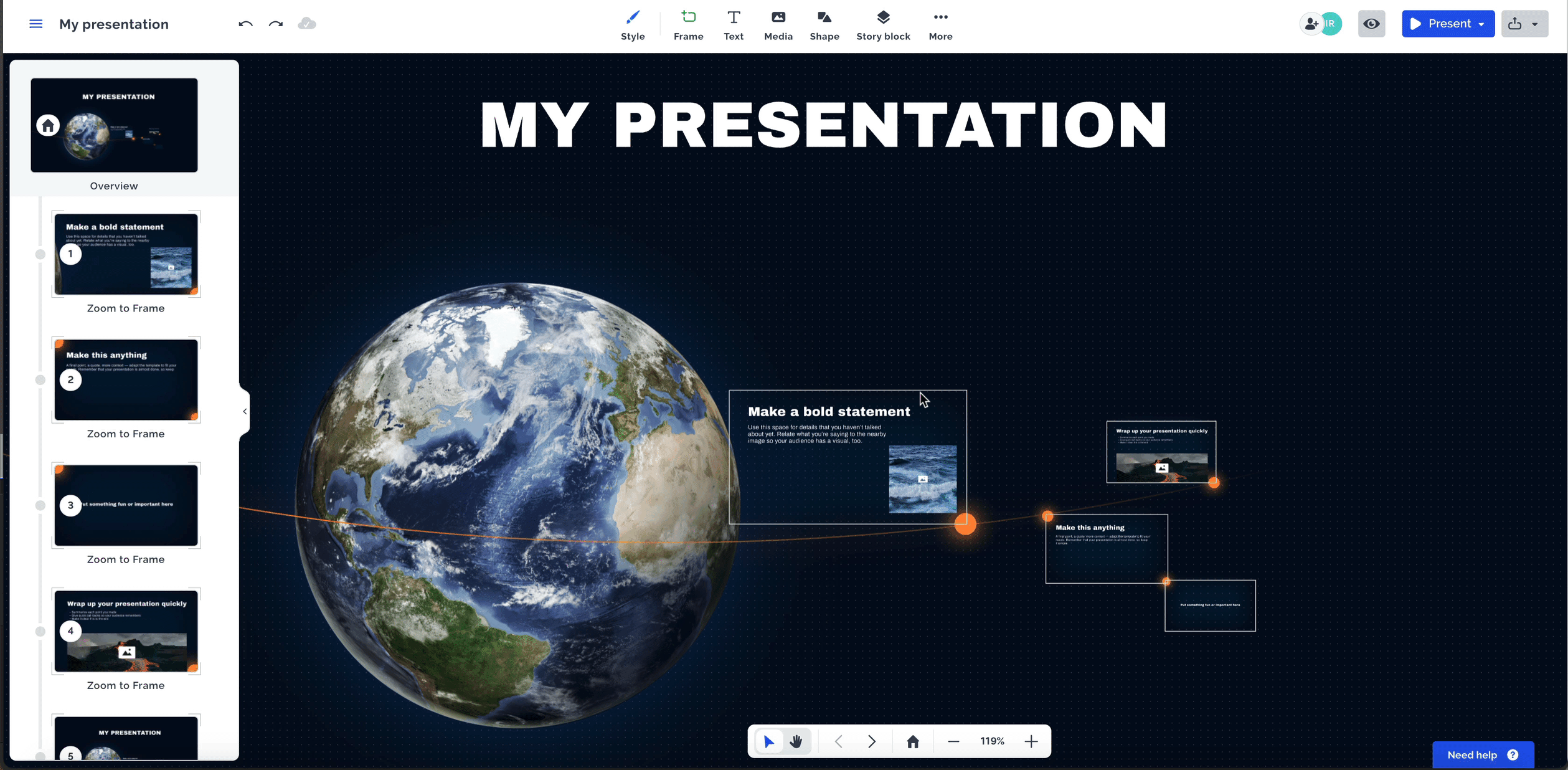This screenshot has height=770, width=1568.
Task: Click the share export icon
Action: point(1515,24)
